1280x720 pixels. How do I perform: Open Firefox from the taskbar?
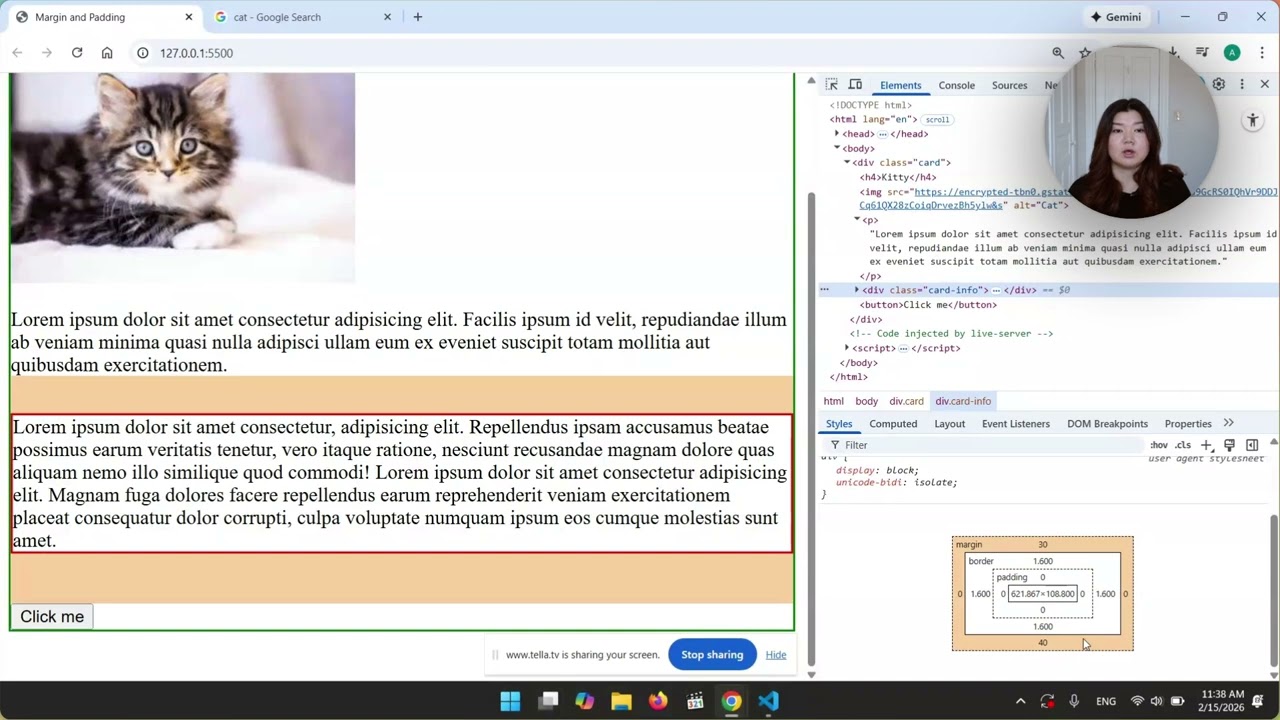(x=658, y=701)
